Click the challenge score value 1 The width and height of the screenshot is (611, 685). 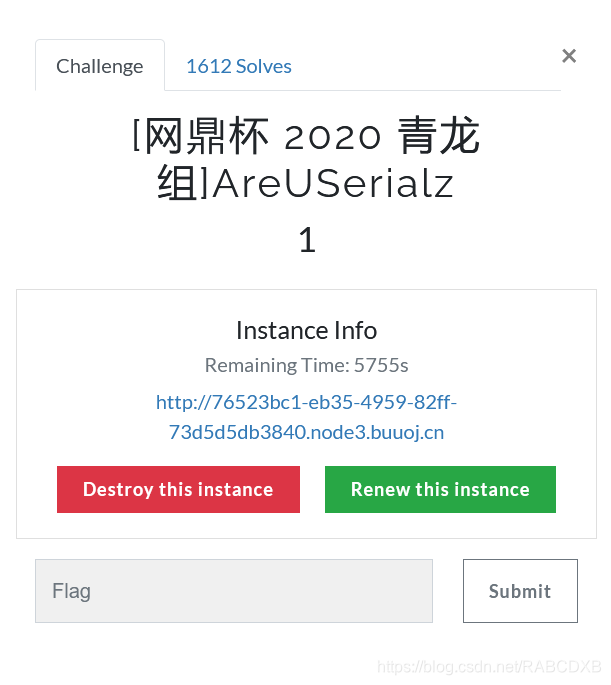pyautogui.click(x=307, y=239)
